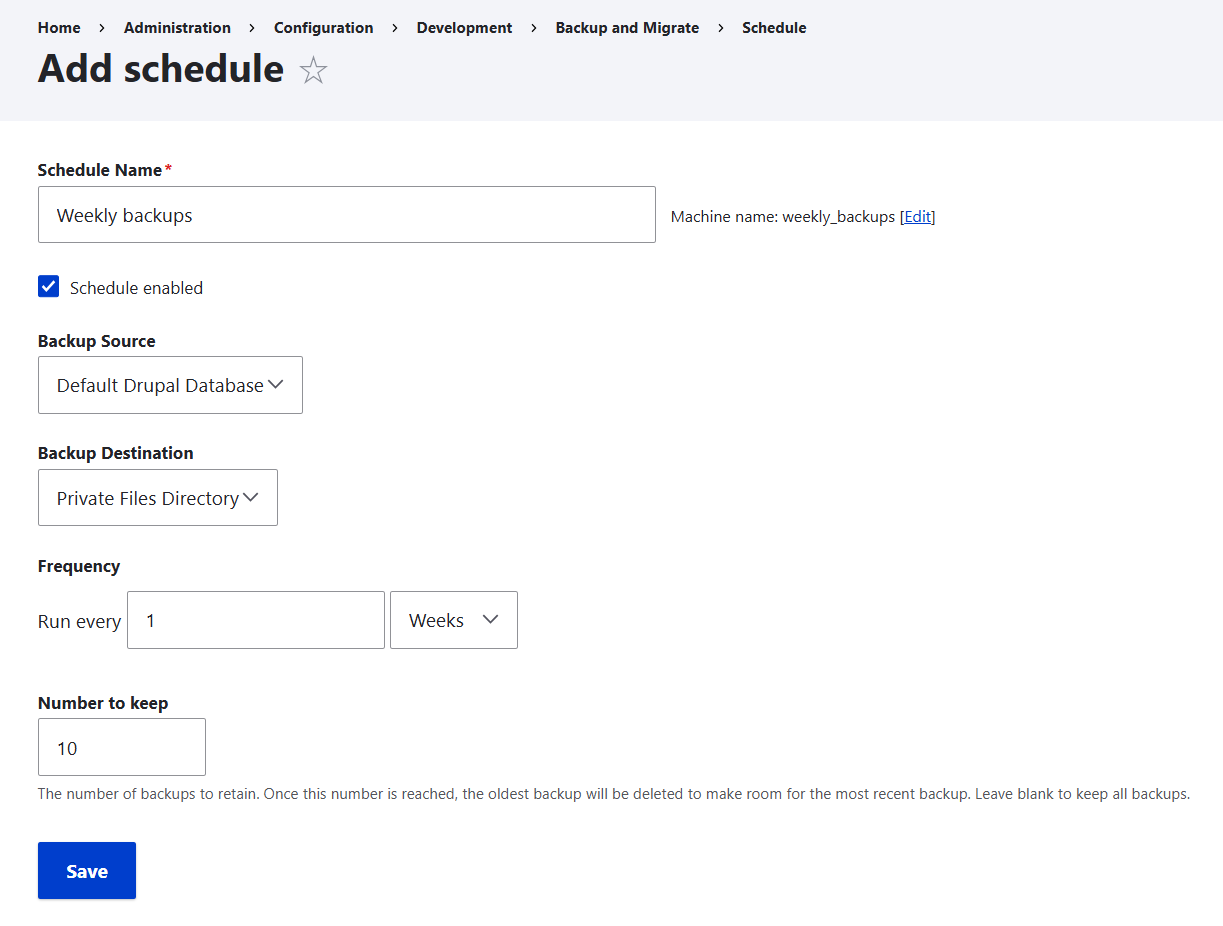Click Edit to change the machine name

tap(917, 216)
